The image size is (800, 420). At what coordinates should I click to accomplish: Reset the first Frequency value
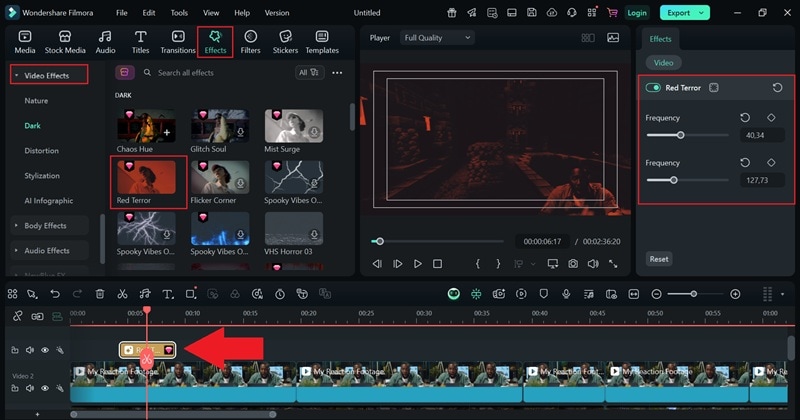[745, 118]
